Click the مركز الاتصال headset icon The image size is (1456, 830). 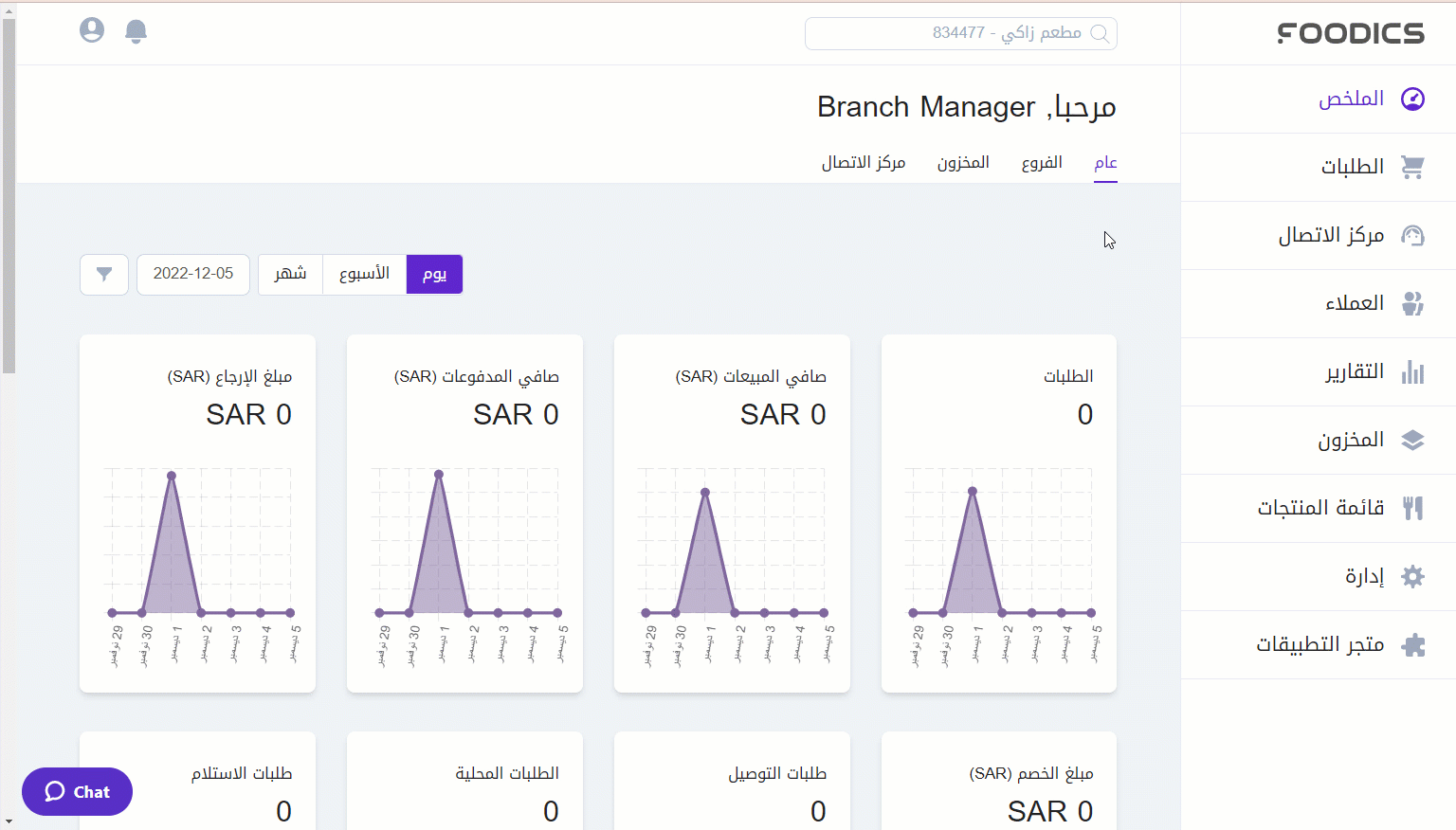(1412, 235)
